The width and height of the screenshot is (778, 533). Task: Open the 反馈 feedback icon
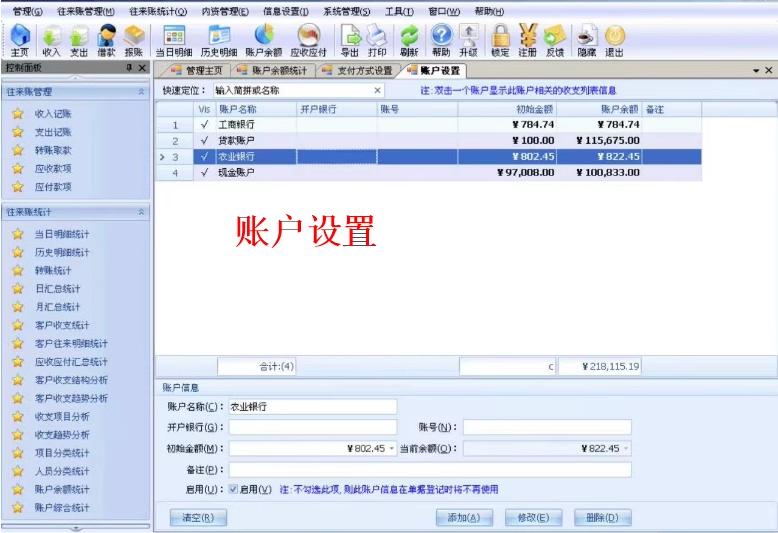coord(555,41)
